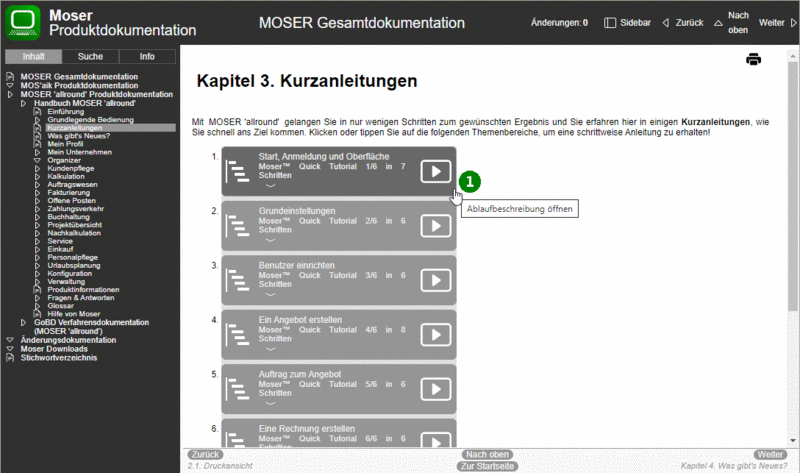Image resolution: width=800 pixels, height=473 pixels.
Task: Click the bottom Weiter button
Action: (770, 454)
